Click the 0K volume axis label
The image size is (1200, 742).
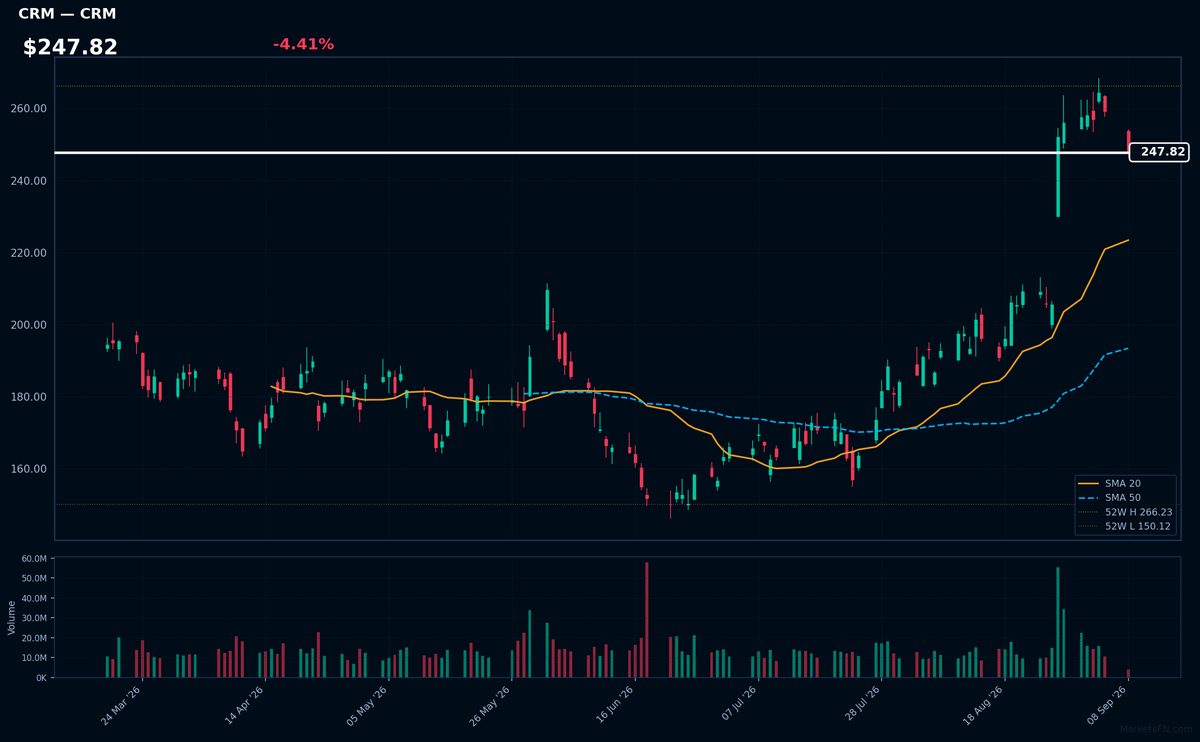(x=41, y=678)
